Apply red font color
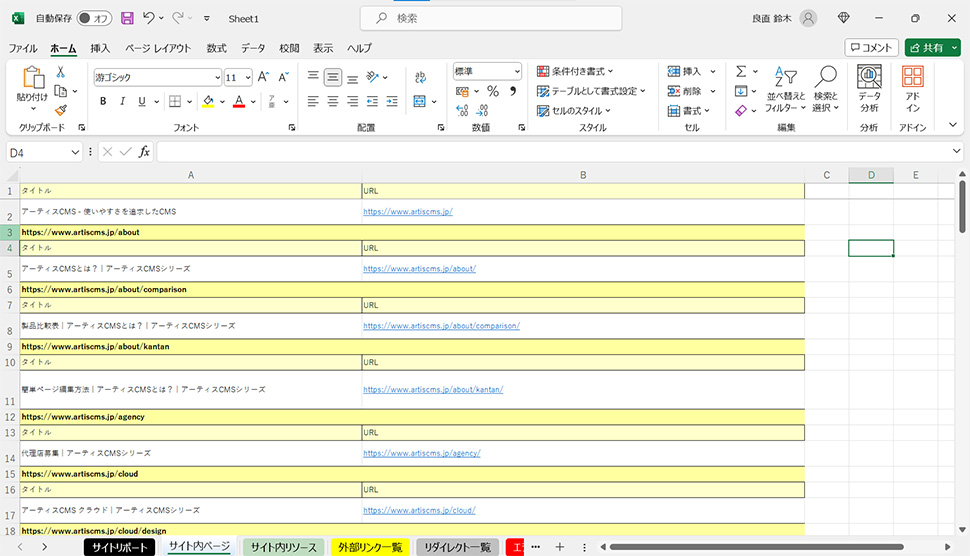 pos(239,101)
